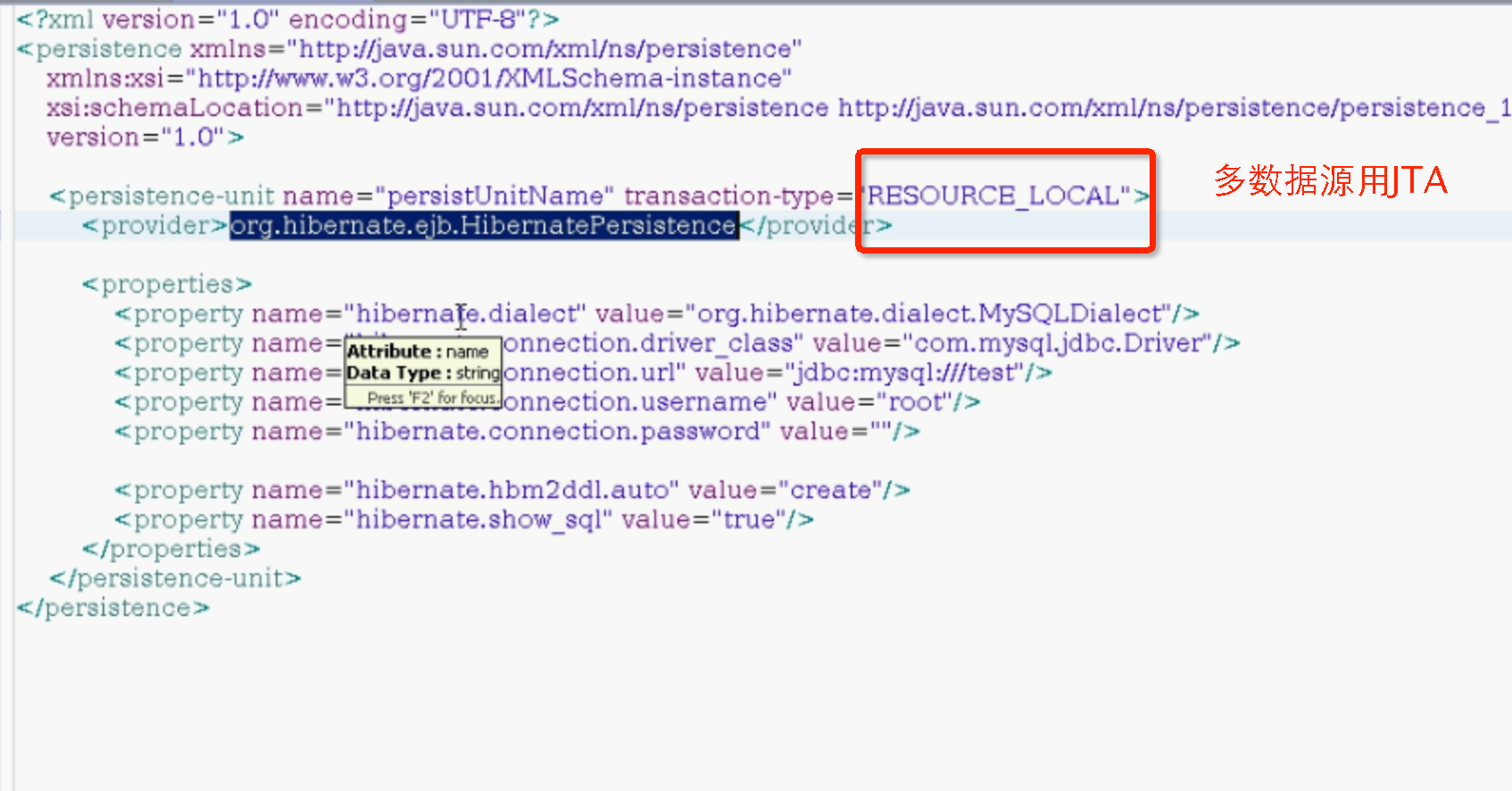
Task: Click the org.hibernate.dialect.MySQLDialect value
Action: 932,314
